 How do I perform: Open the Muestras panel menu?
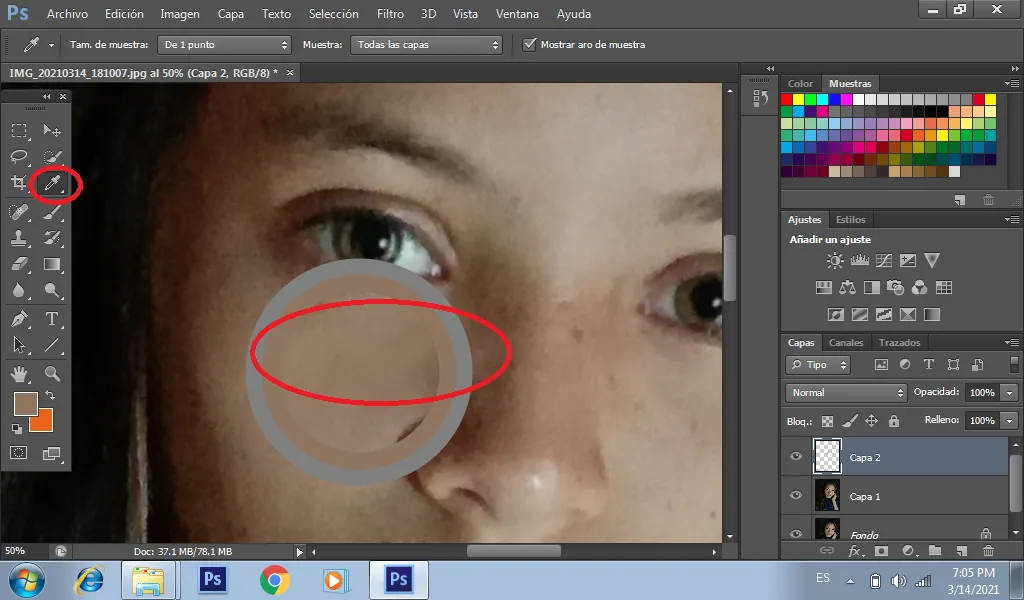click(1012, 84)
